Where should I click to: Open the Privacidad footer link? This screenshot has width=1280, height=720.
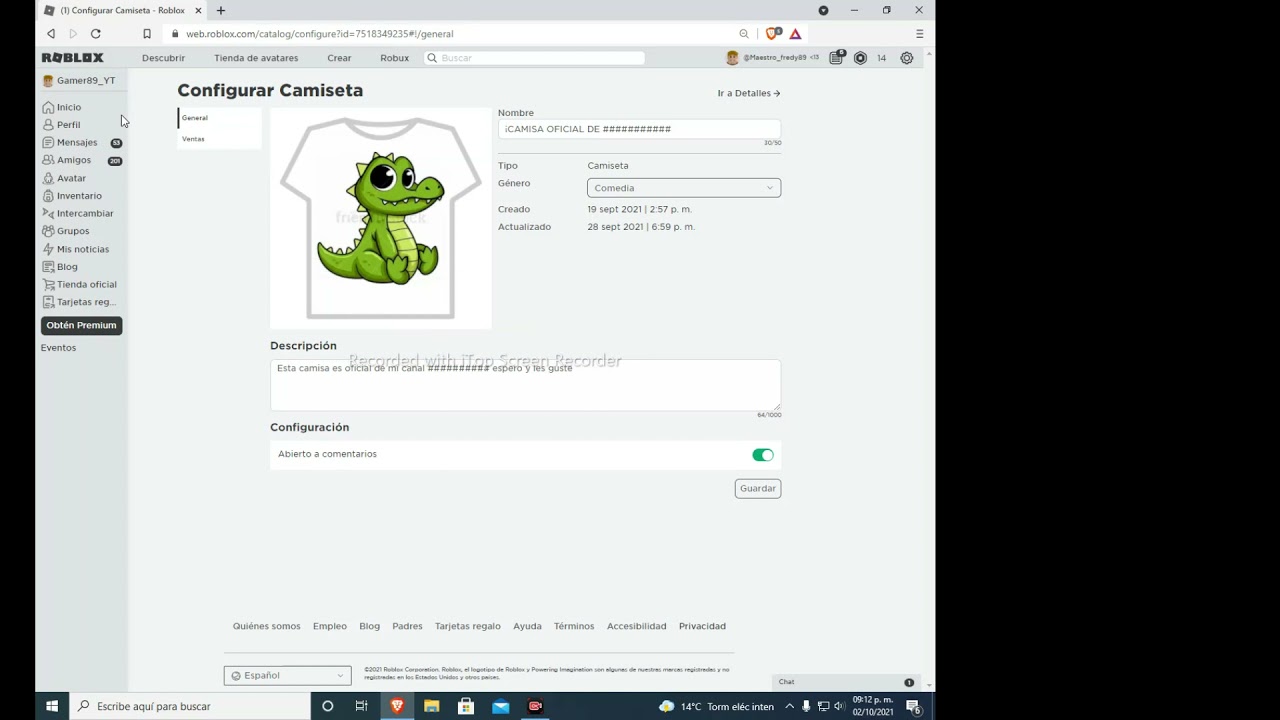click(x=702, y=626)
